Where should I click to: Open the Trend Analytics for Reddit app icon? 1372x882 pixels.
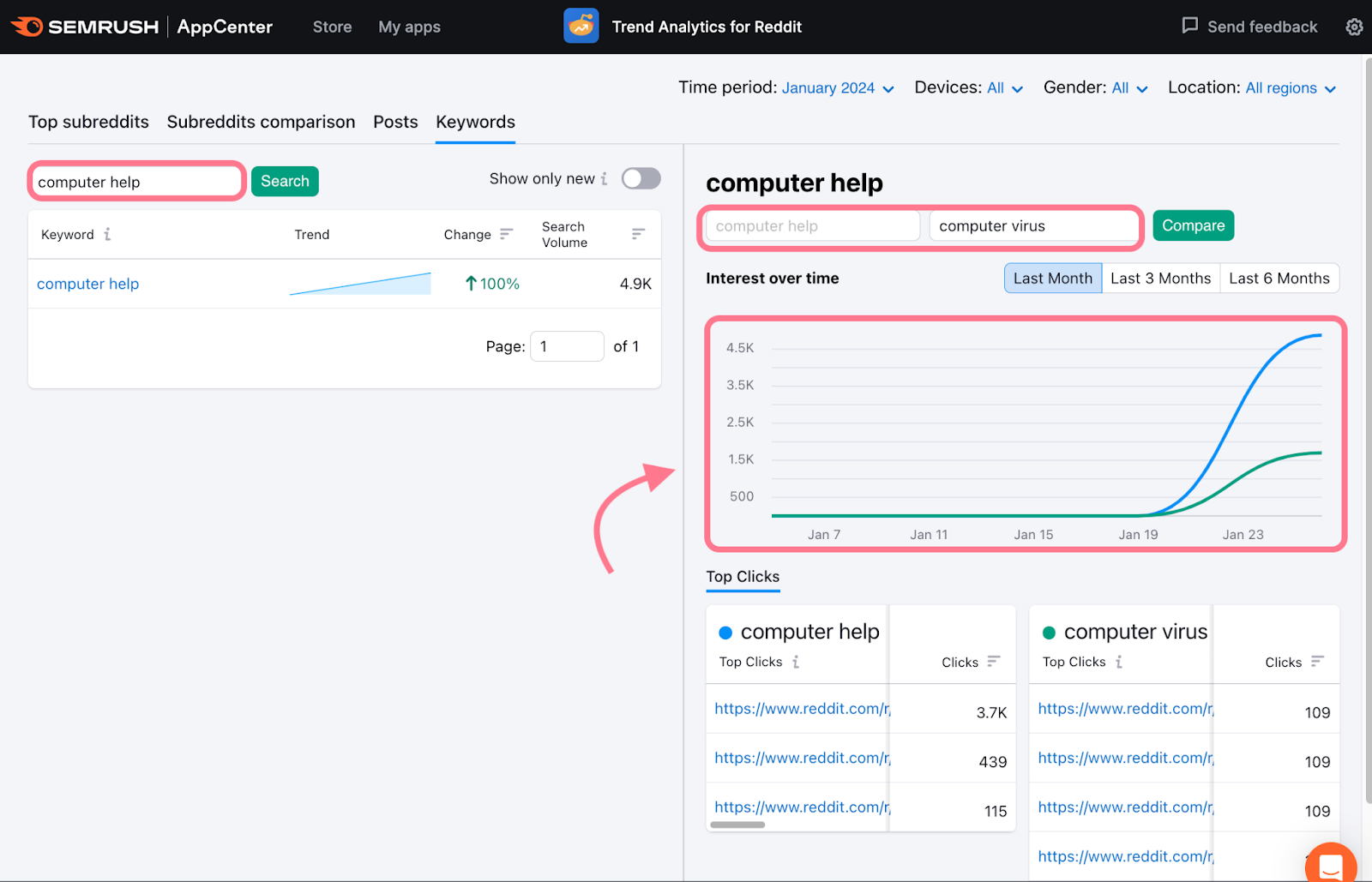click(581, 27)
